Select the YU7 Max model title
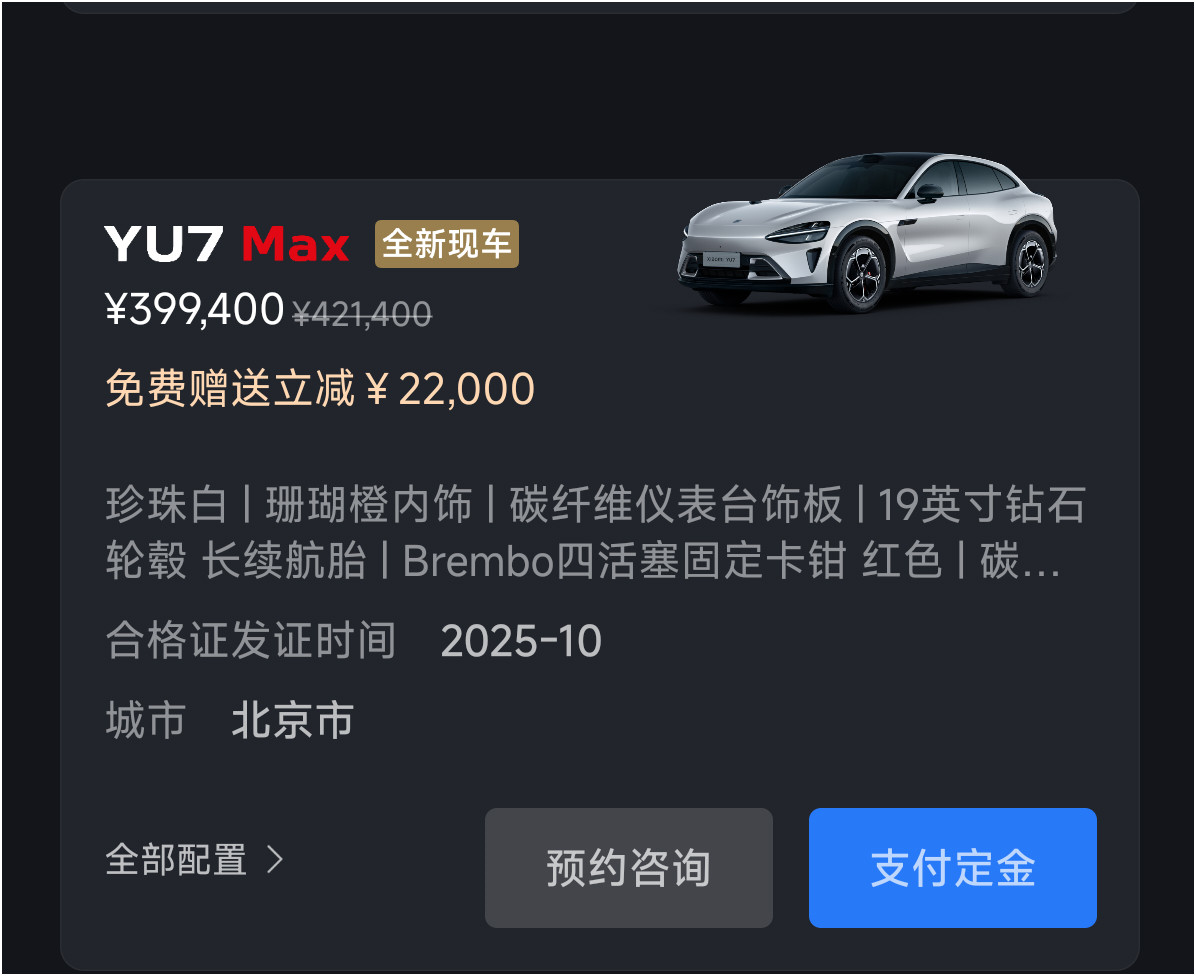 pyautogui.click(x=227, y=244)
